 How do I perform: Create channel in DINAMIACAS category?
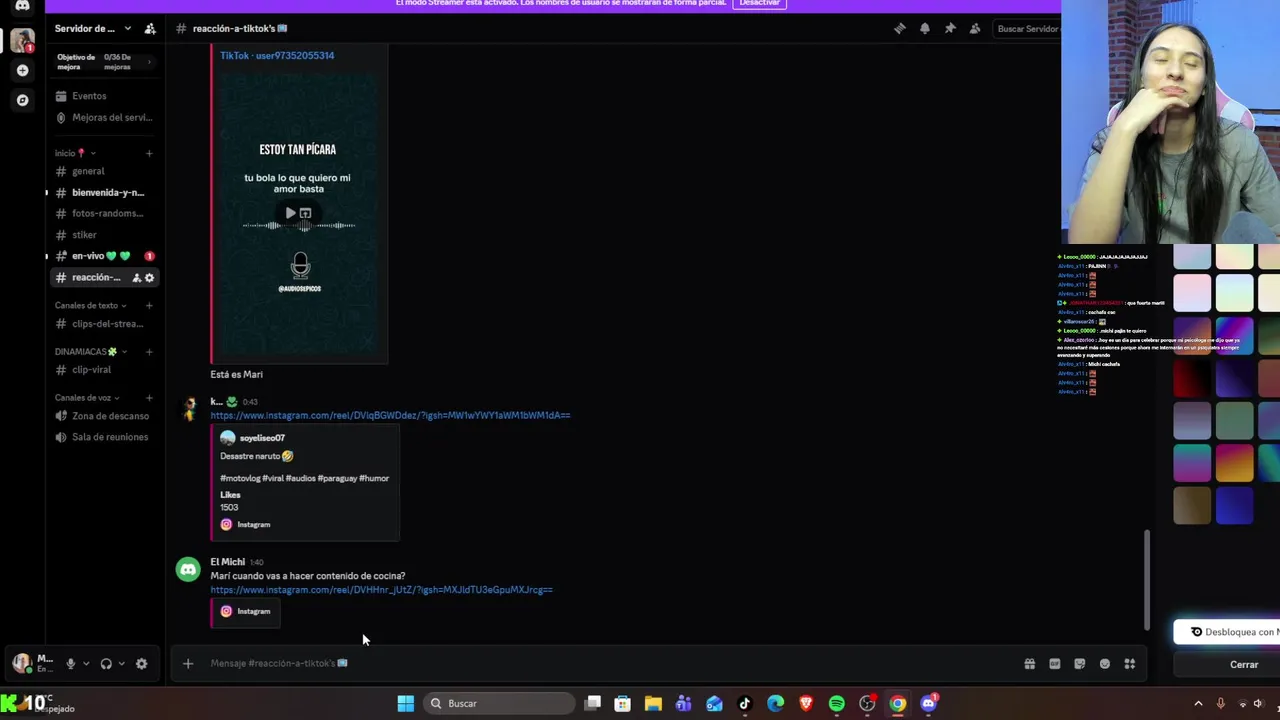point(149,352)
